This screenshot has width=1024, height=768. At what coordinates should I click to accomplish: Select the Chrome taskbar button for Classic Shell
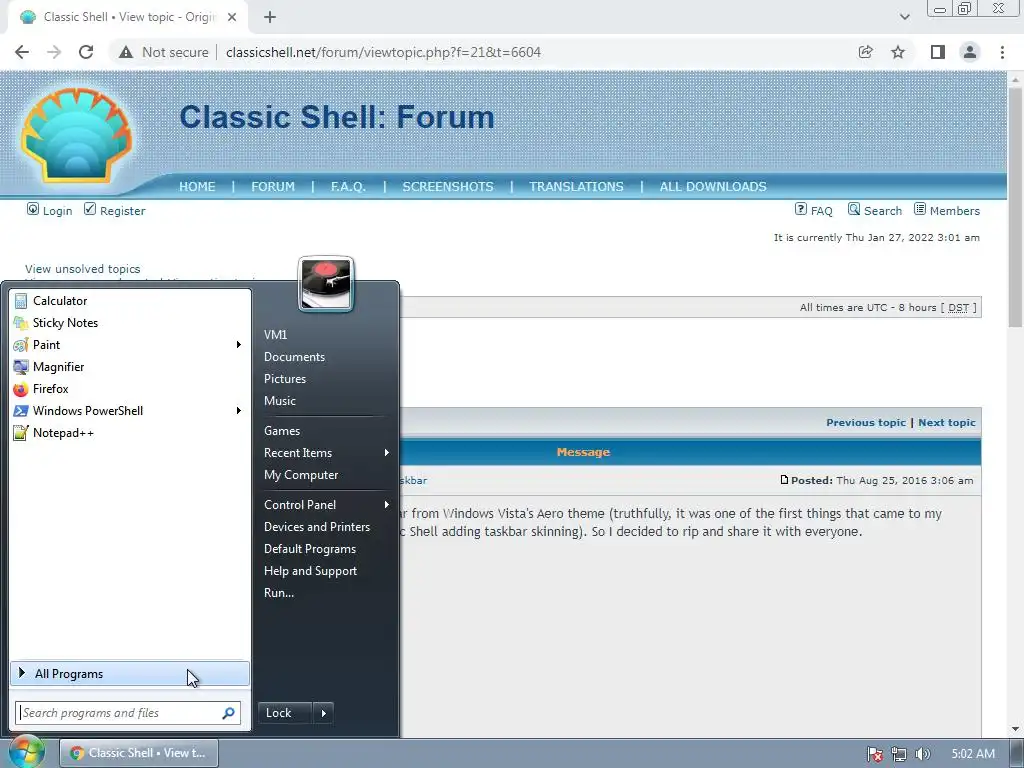coord(139,753)
